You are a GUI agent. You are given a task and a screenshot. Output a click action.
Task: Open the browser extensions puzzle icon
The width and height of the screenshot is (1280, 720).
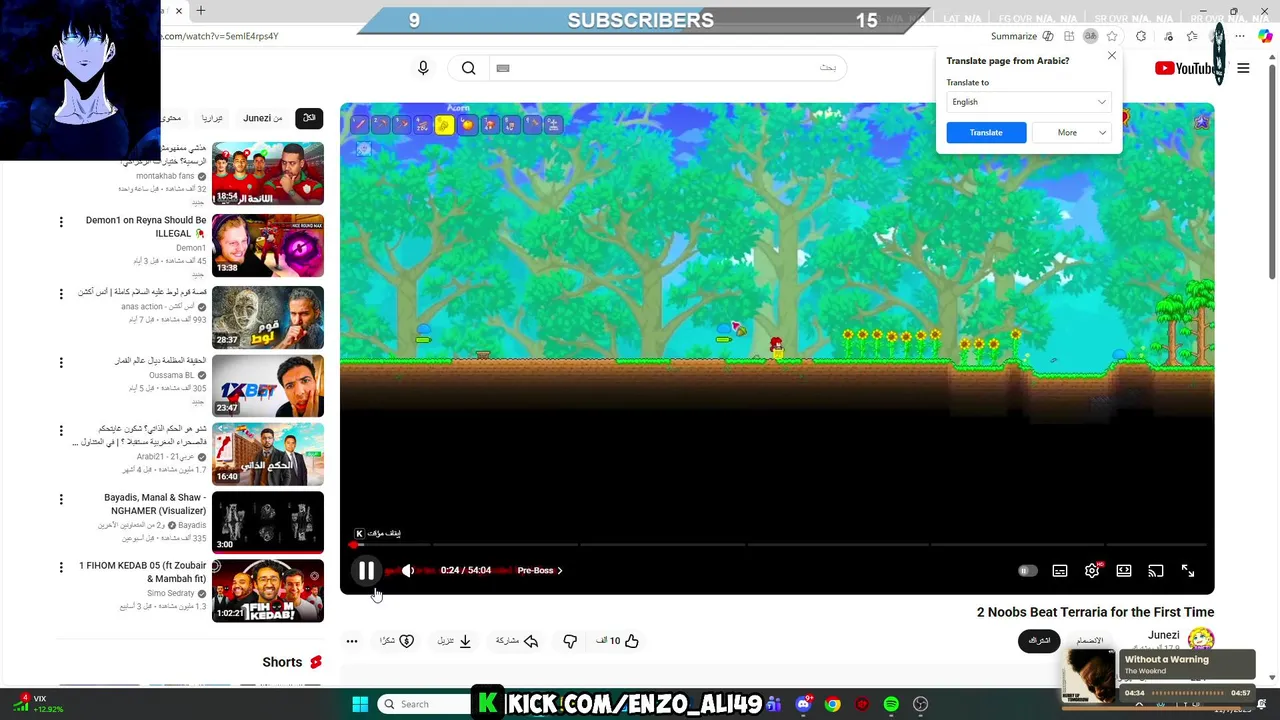point(1141,36)
